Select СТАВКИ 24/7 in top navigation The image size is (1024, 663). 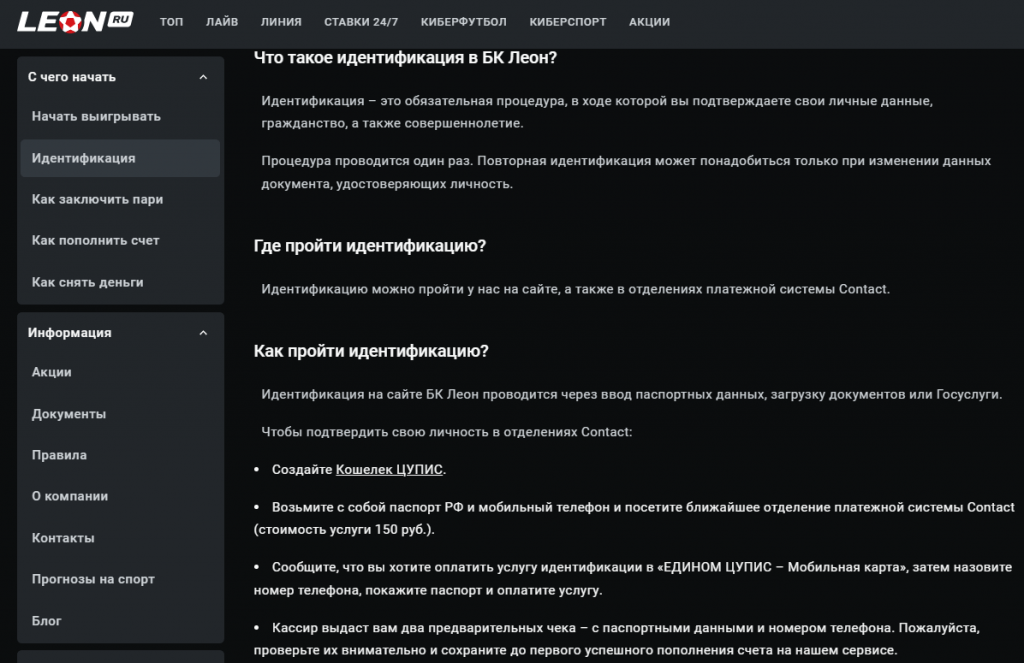(x=361, y=22)
